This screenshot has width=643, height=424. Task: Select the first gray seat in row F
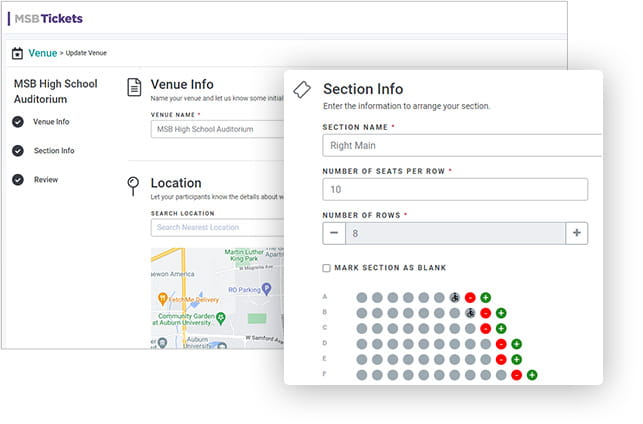tap(362, 375)
